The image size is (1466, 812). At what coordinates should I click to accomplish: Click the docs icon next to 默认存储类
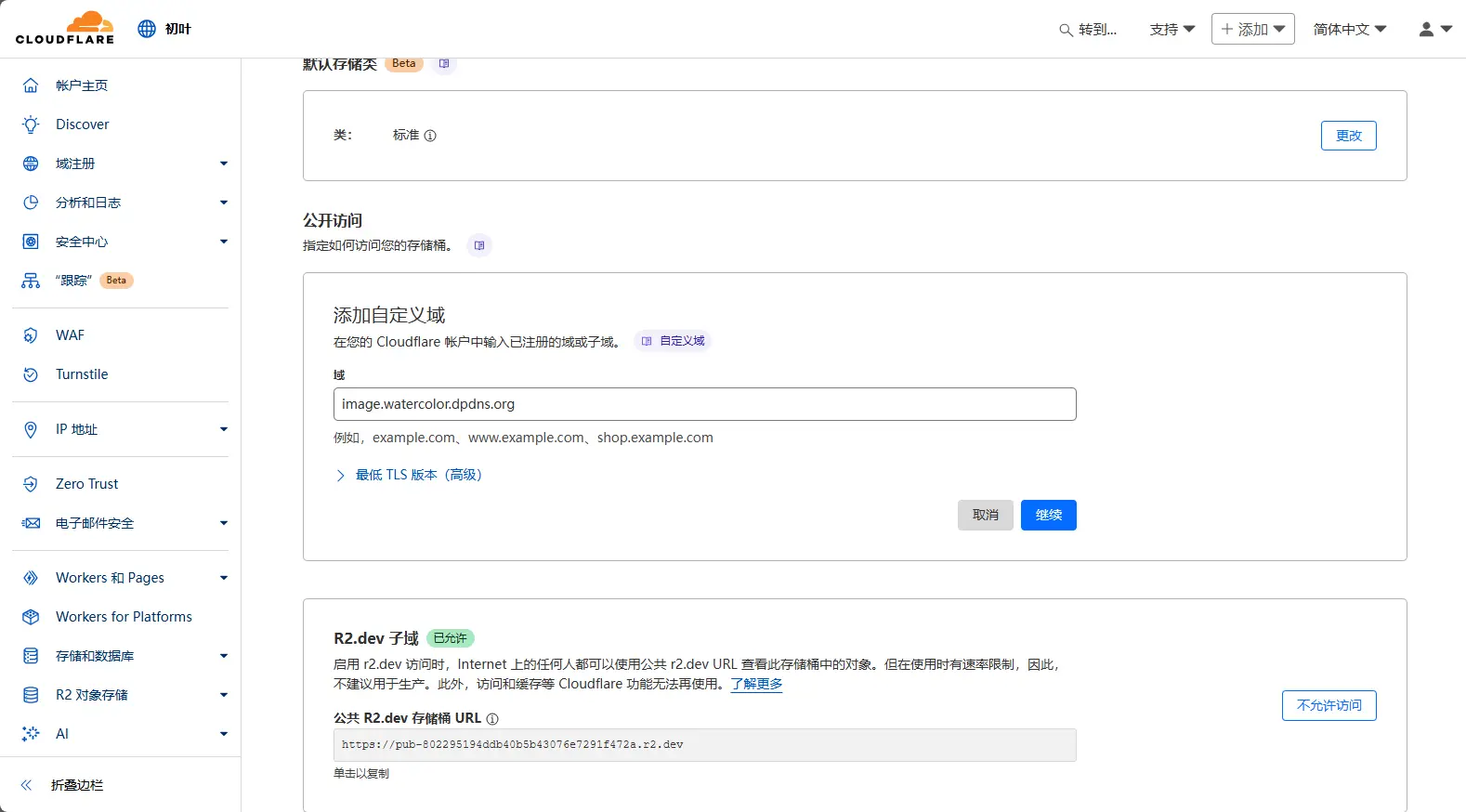[x=444, y=64]
